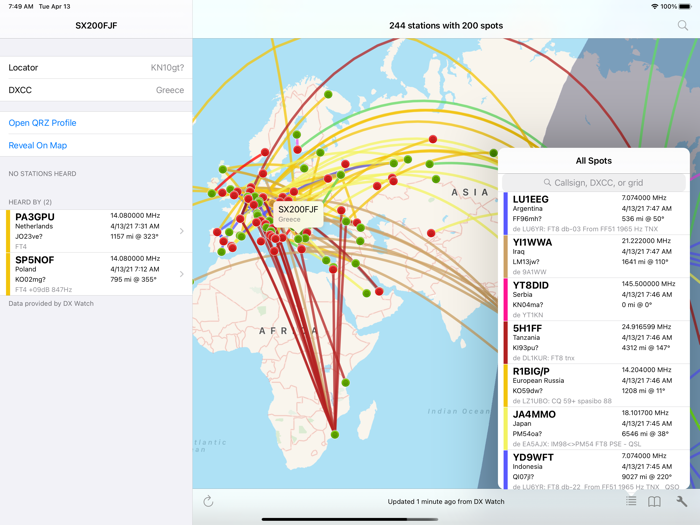Tap the SX200FJF Greece map callout

(x=298, y=214)
